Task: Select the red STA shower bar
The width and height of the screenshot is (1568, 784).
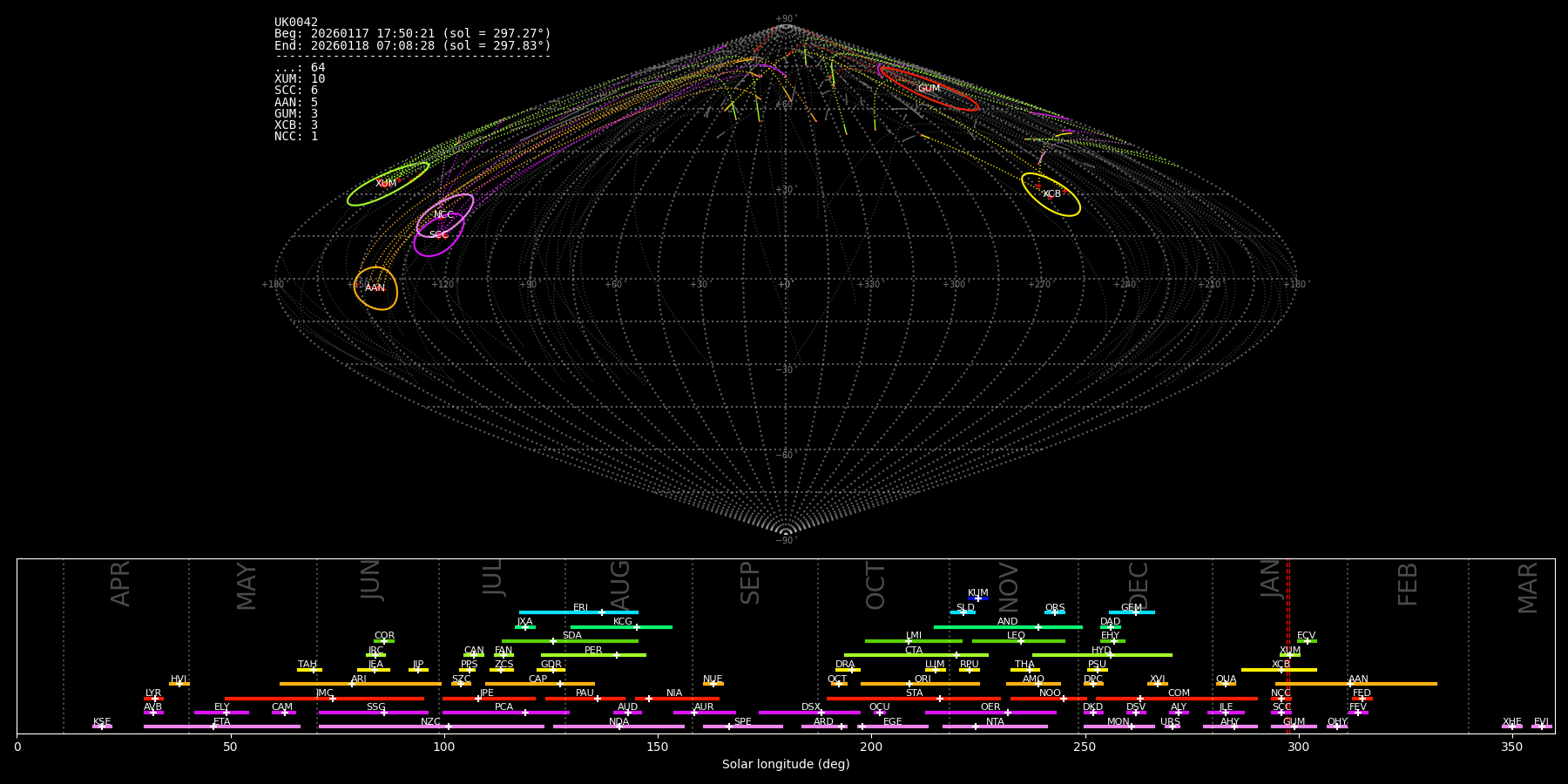Action: tap(913, 699)
